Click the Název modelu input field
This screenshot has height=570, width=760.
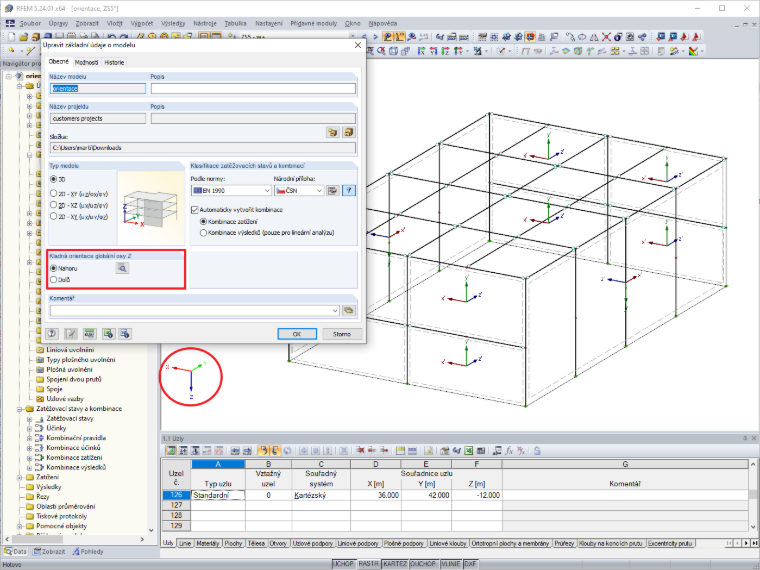pos(98,89)
